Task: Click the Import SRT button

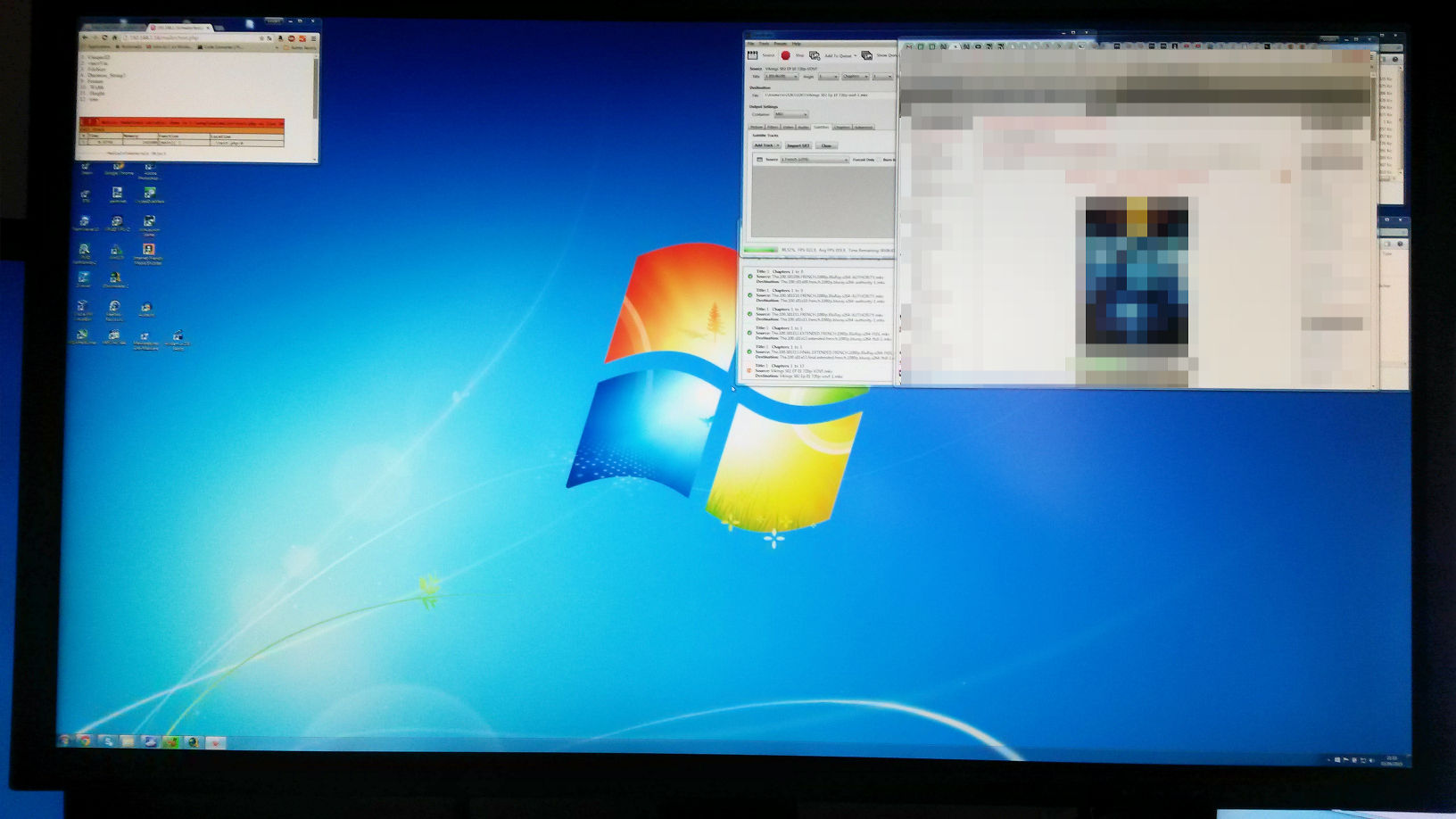Action: [798, 145]
